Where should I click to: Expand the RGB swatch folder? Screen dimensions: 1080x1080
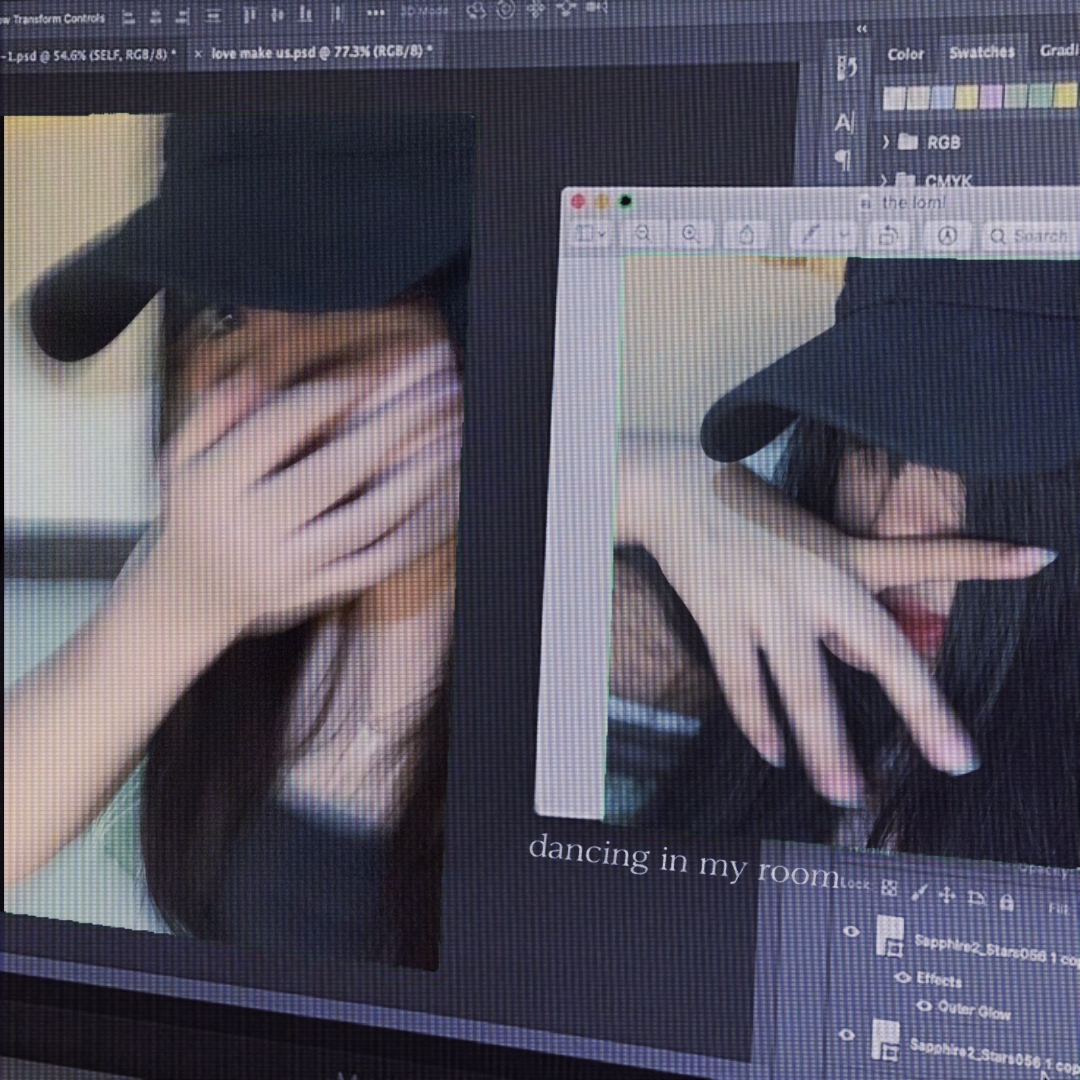(887, 142)
